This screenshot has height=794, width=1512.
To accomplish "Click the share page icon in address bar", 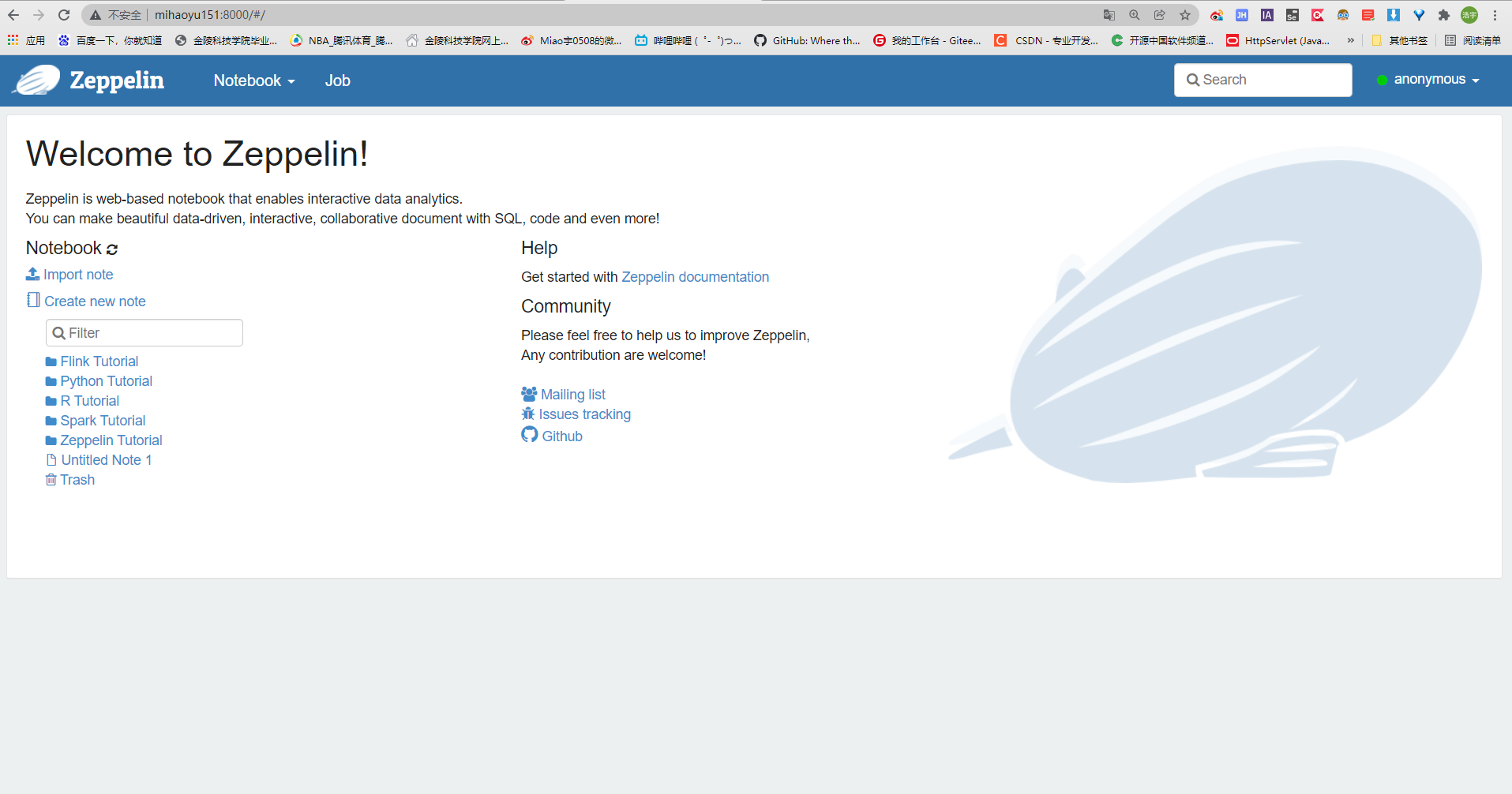I will 1160,15.
